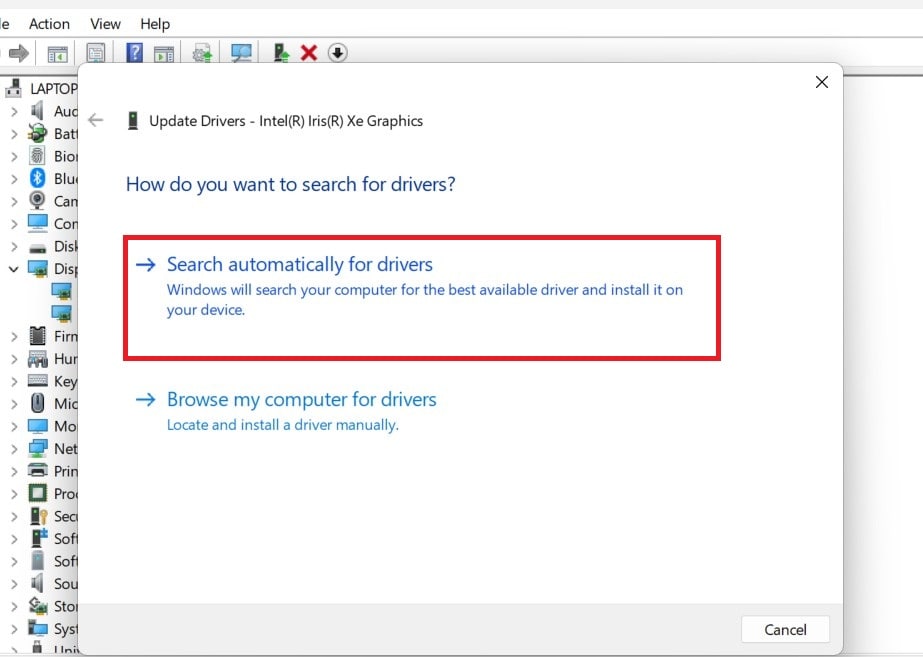Click Scan for hardware changes monitor icon
This screenshot has height=657, width=923.
(x=241, y=54)
